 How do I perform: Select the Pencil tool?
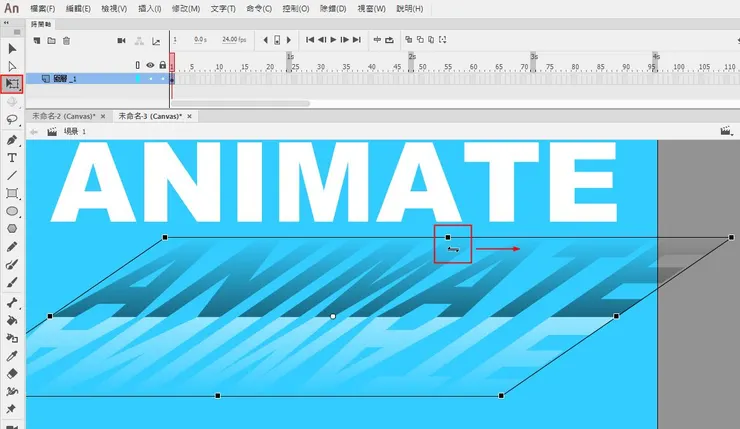[x=12, y=246]
